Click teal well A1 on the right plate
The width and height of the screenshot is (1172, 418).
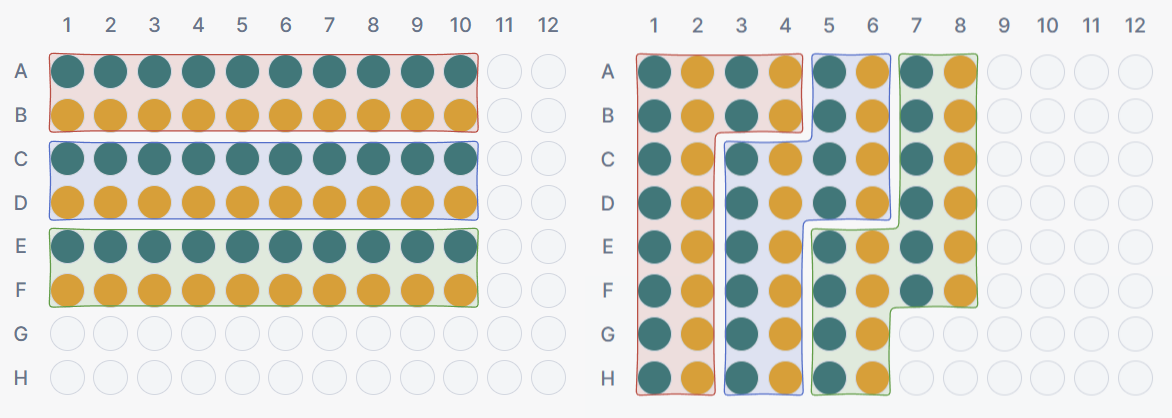click(654, 71)
